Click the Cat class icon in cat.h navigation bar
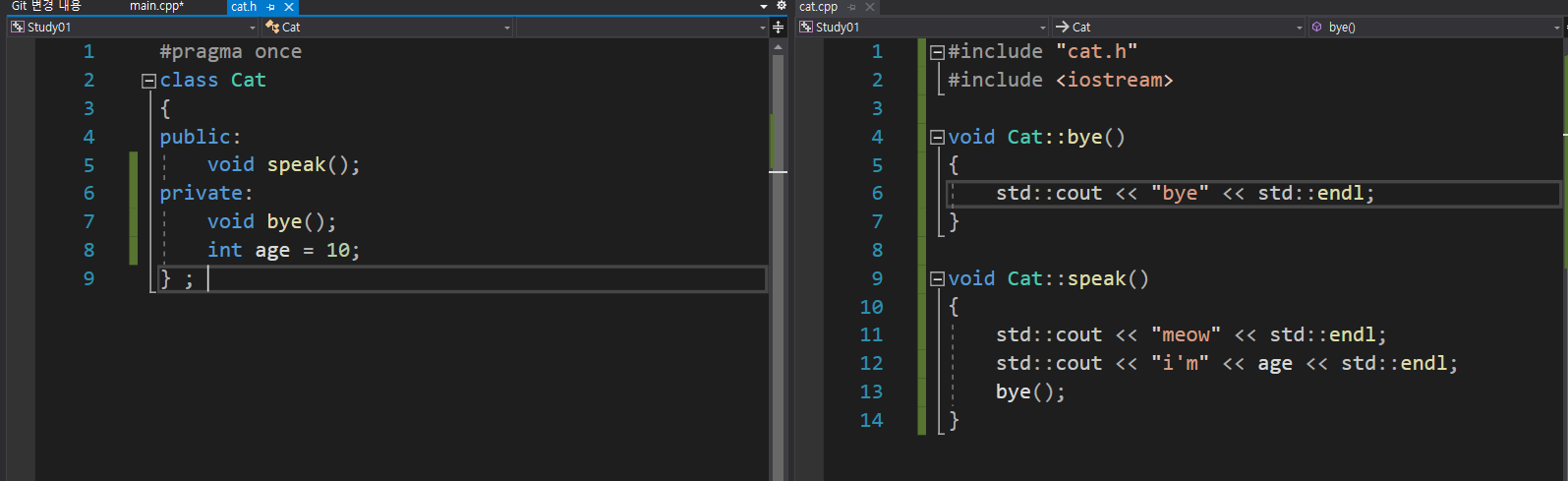 coord(272,28)
